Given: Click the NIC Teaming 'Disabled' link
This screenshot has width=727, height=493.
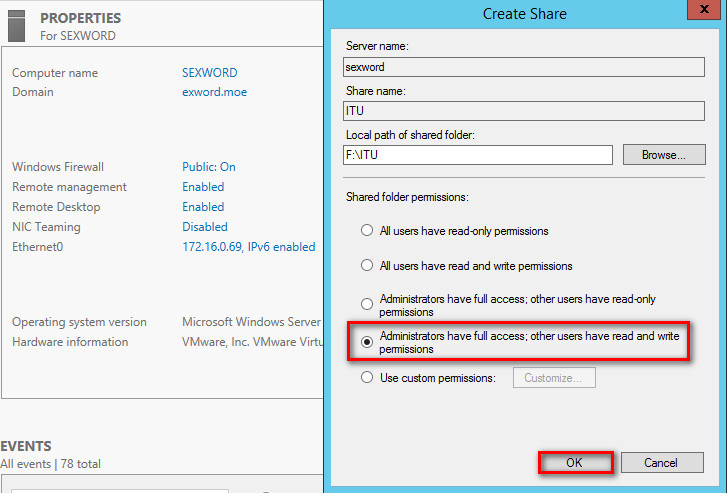Looking at the screenshot, I should pyautogui.click(x=205, y=227).
